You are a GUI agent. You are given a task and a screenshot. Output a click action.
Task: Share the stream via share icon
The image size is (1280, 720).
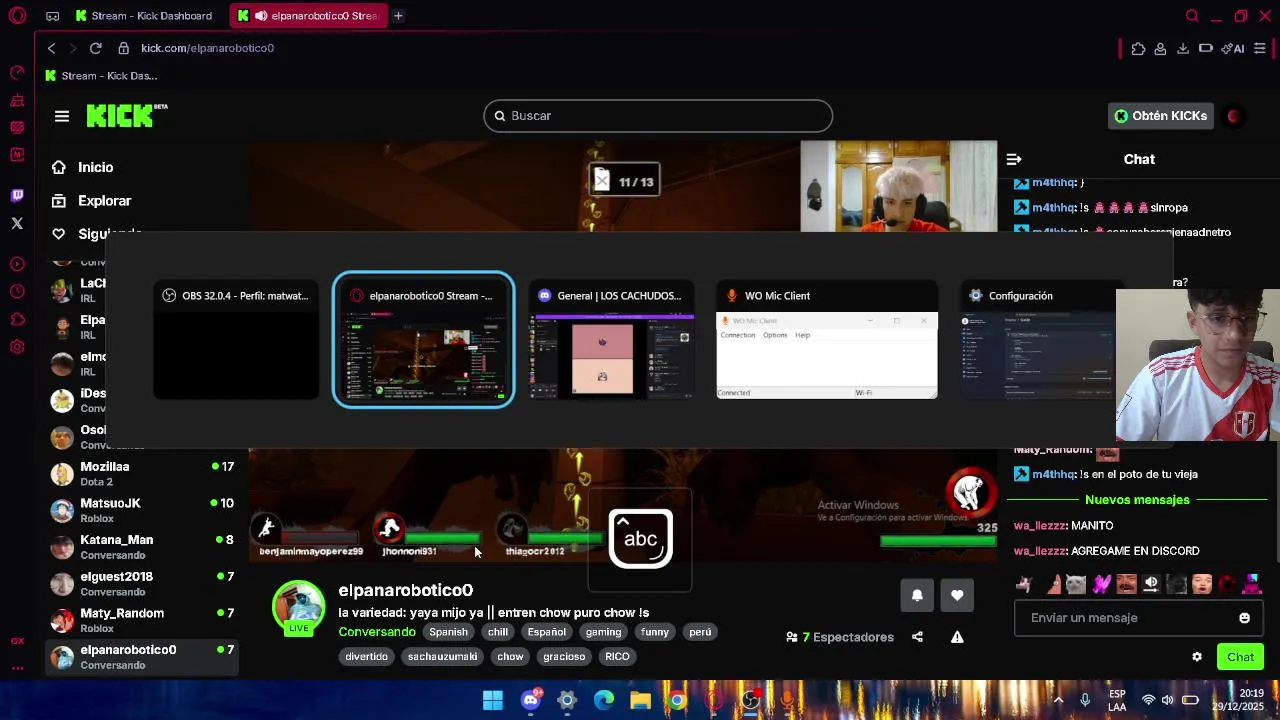point(917,637)
